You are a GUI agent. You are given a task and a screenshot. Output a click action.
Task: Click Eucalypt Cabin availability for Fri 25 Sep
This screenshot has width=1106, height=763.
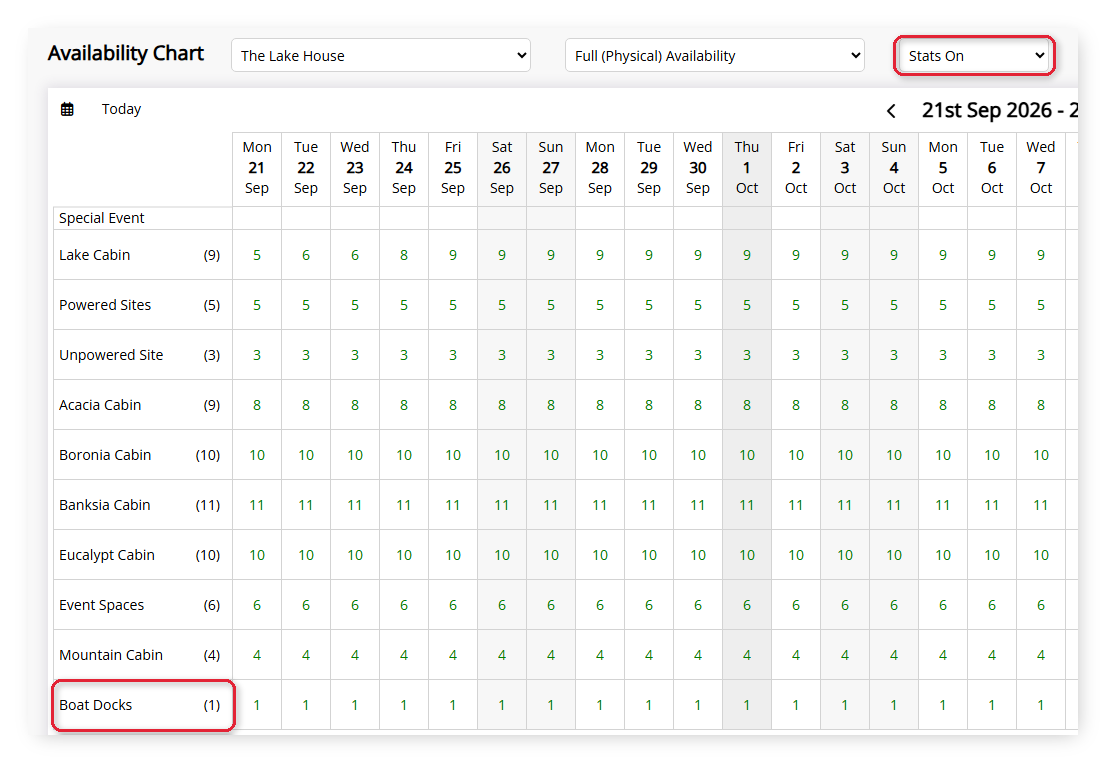[453, 556]
